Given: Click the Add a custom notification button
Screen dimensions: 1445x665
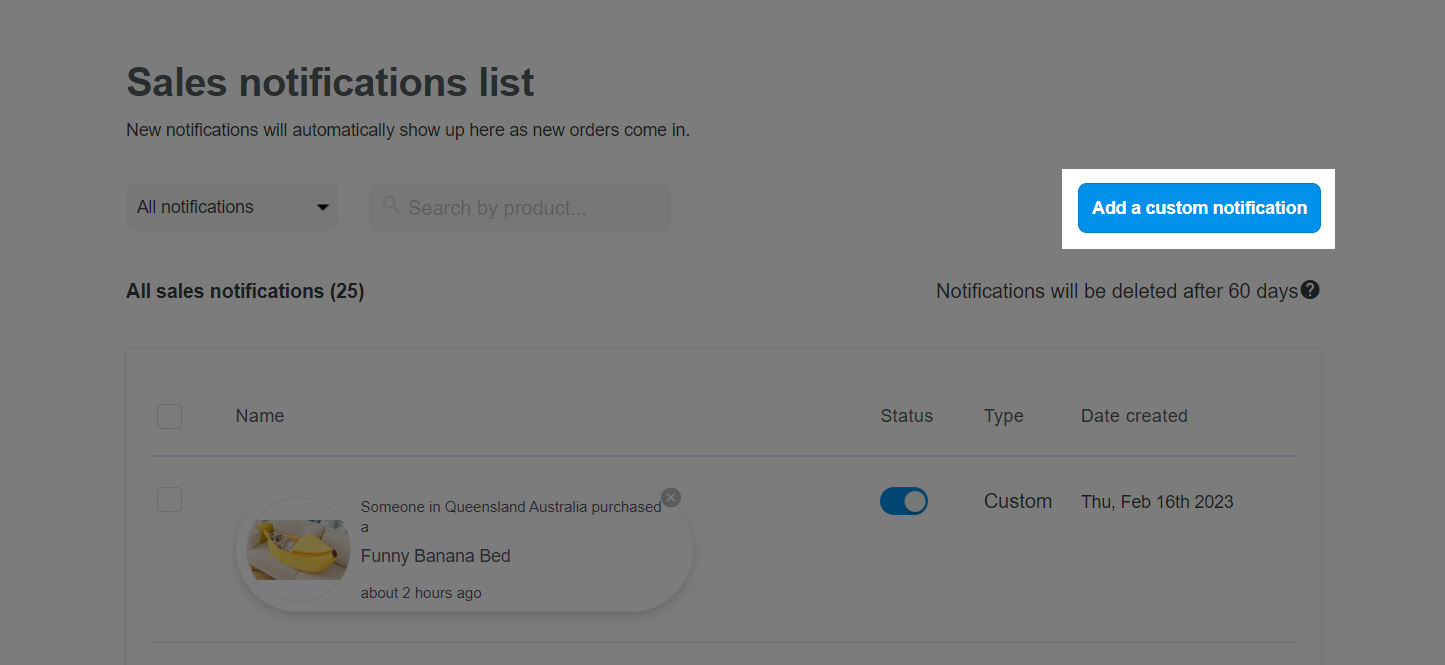Looking at the screenshot, I should [1199, 208].
